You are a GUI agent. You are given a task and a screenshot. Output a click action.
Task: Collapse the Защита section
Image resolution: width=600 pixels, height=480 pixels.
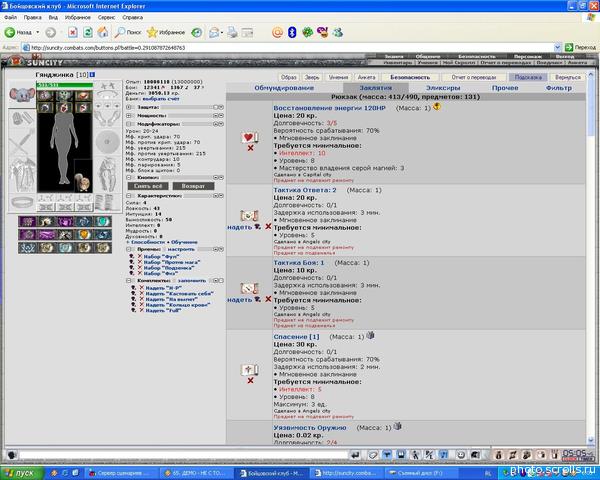point(129,107)
